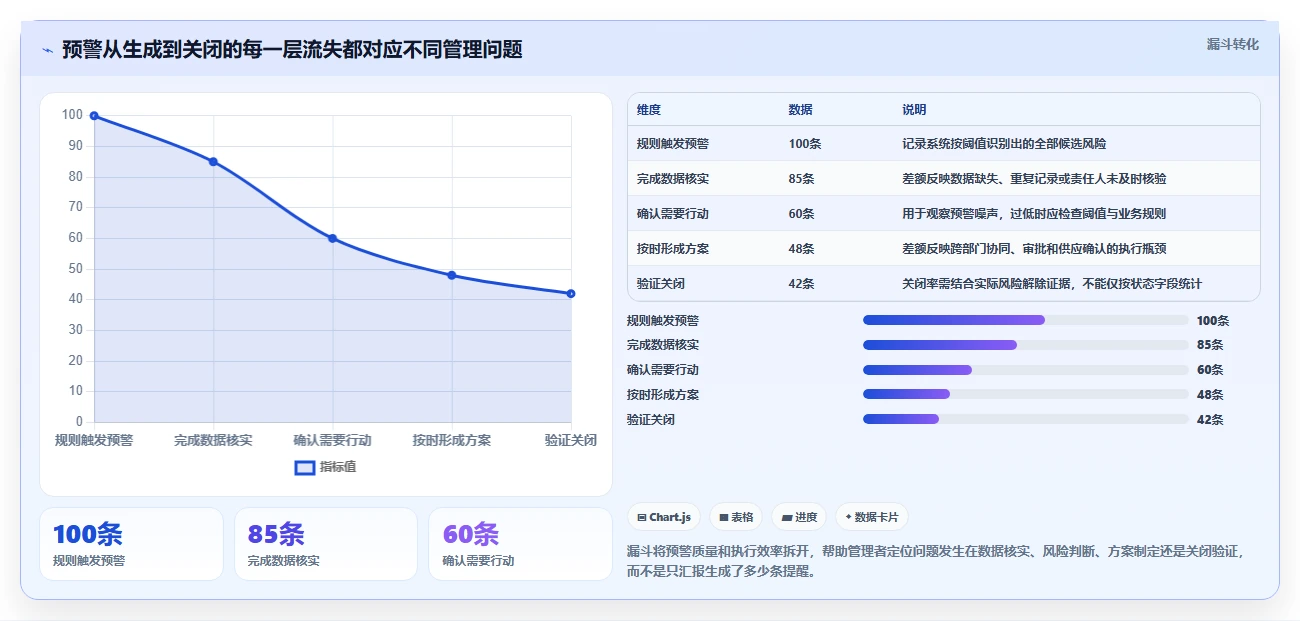
Task: Click the icon in Chart.js chip
Action: [x=641, y=518]
